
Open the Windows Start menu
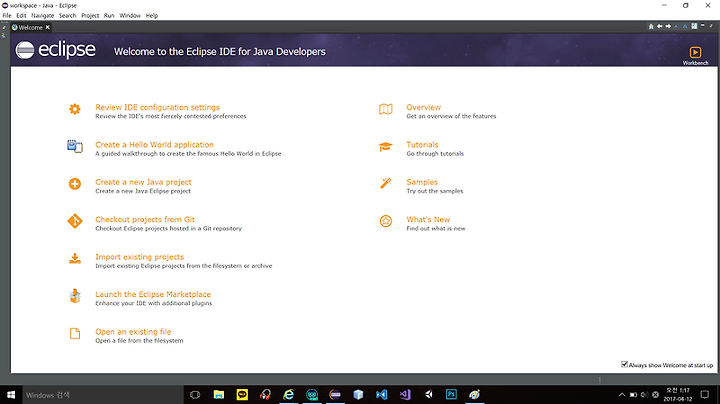coord(11,395)
